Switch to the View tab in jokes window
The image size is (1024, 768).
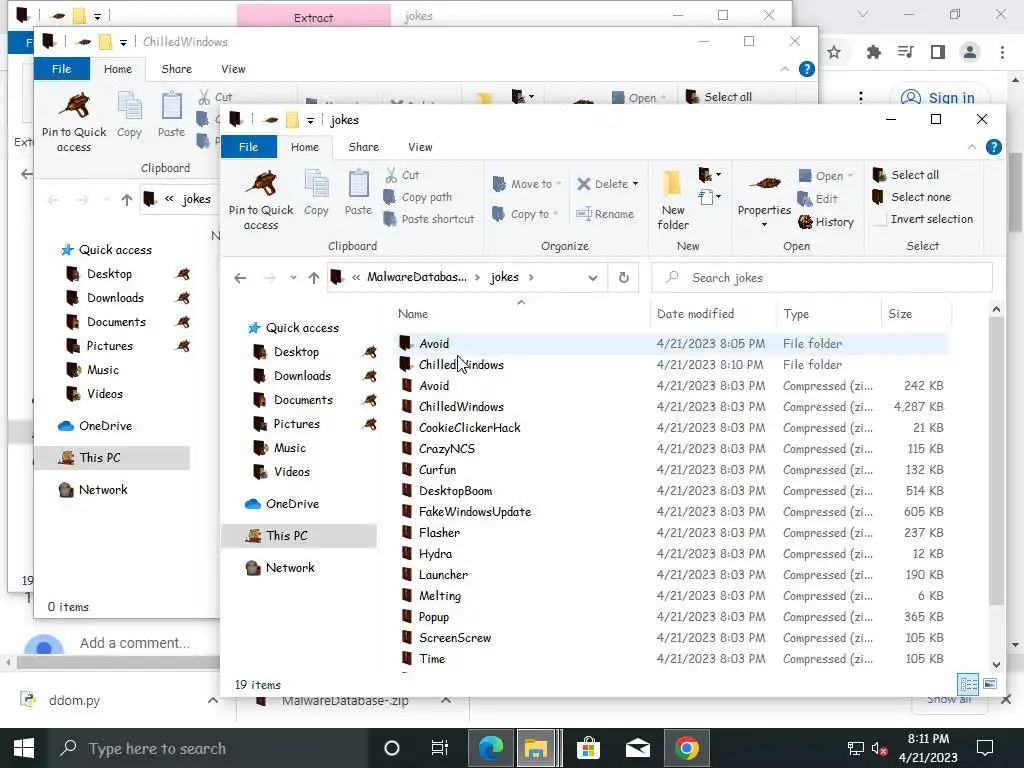click(x=420, y=147)
